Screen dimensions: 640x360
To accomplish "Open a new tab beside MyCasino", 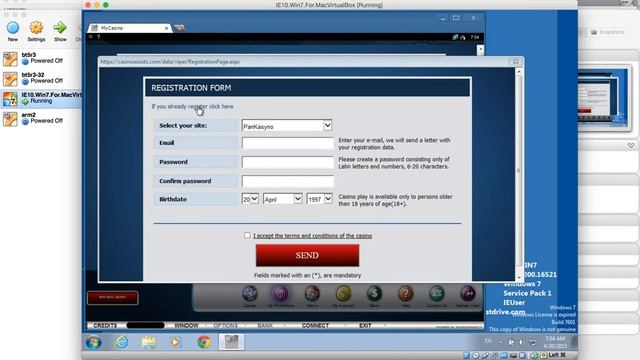I will coord(179,28).
